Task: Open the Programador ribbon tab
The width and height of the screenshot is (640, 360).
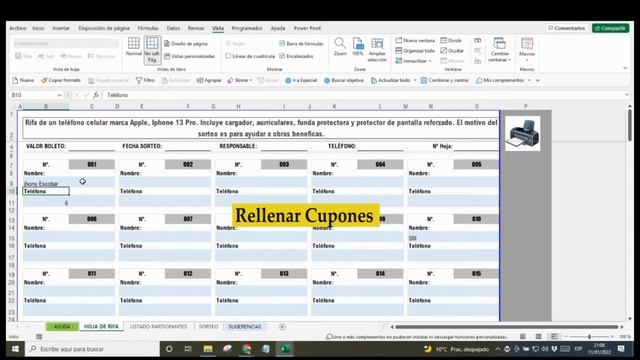Action: (247, 28)
